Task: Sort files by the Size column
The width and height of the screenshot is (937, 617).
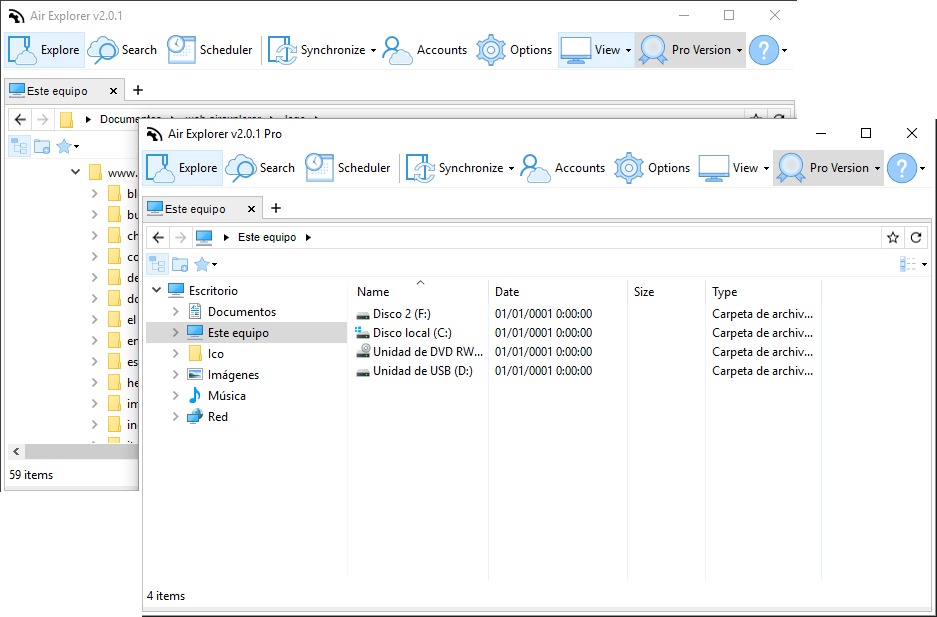Action: pyautogui.click(x=666, y=291)
